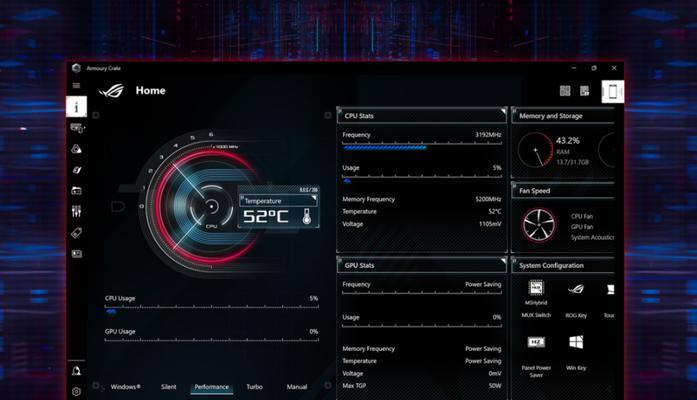
Task: Maximize the Armoury Crate window
Action: coord(594,68)
